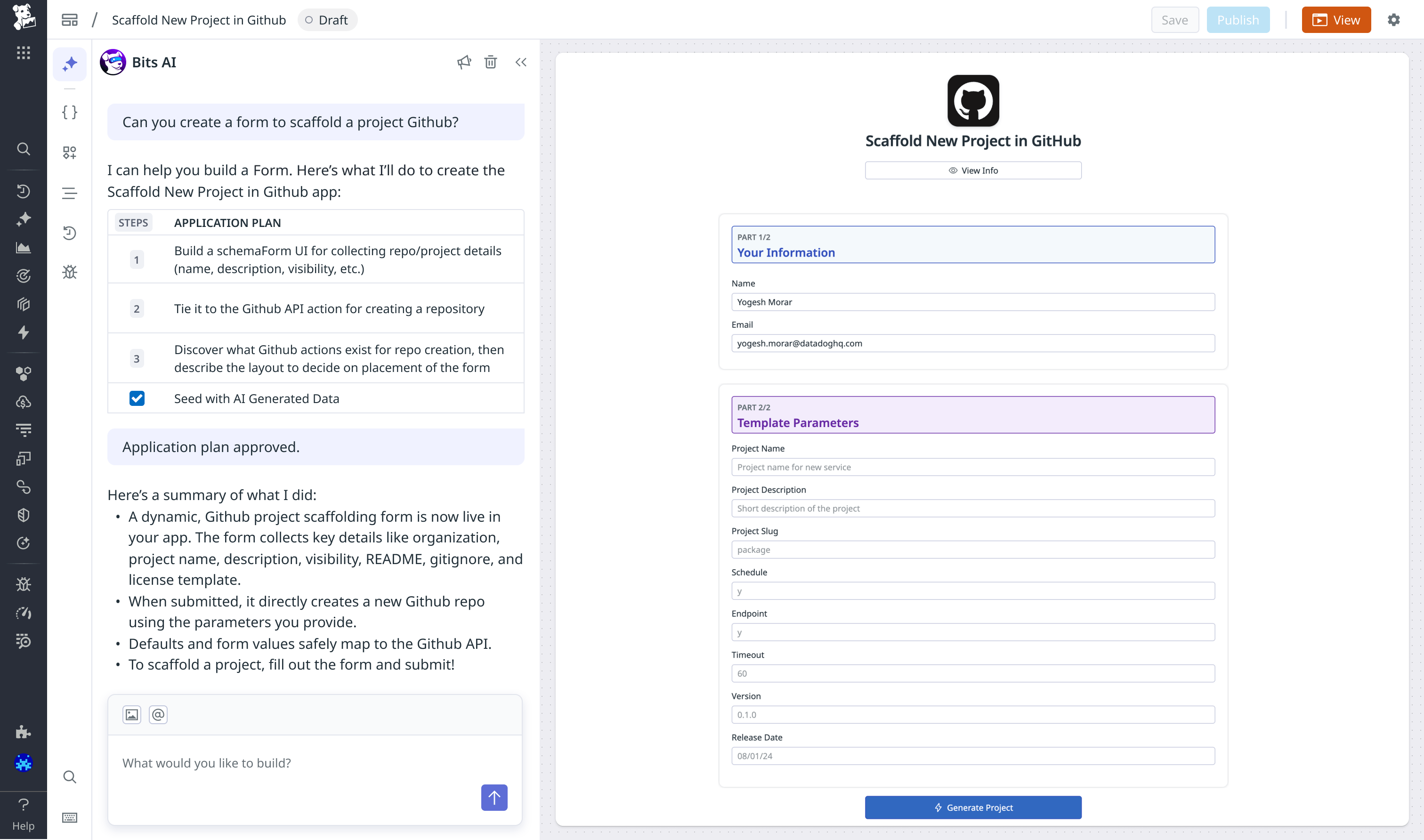Screen dimensions: 1424x840
Task: Collapse the Bits AI panel
Action: point(520,62)
